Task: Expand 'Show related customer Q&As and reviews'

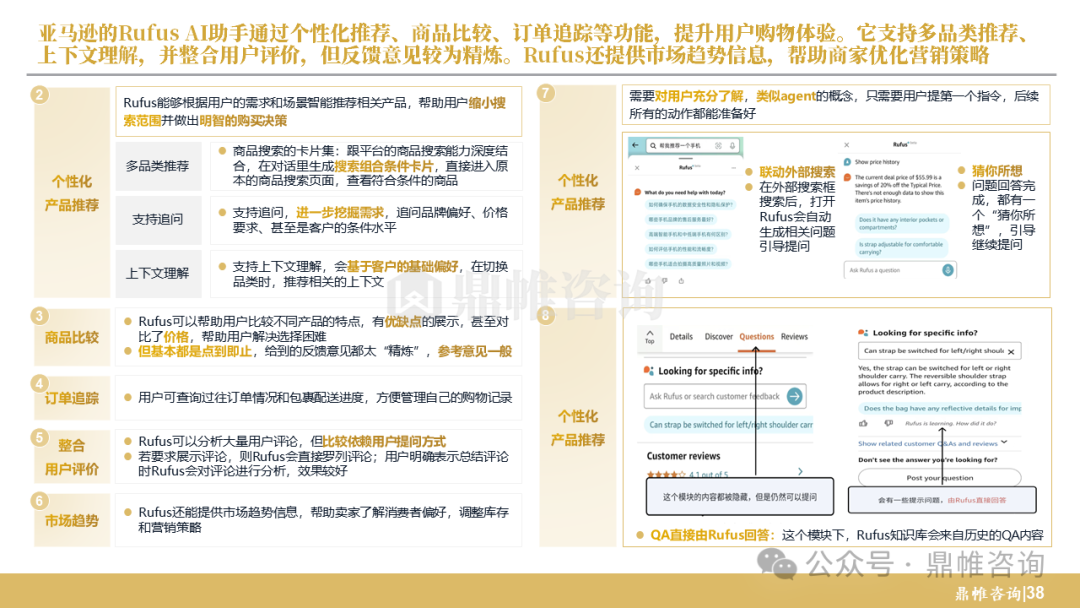Action: point(933,443)
